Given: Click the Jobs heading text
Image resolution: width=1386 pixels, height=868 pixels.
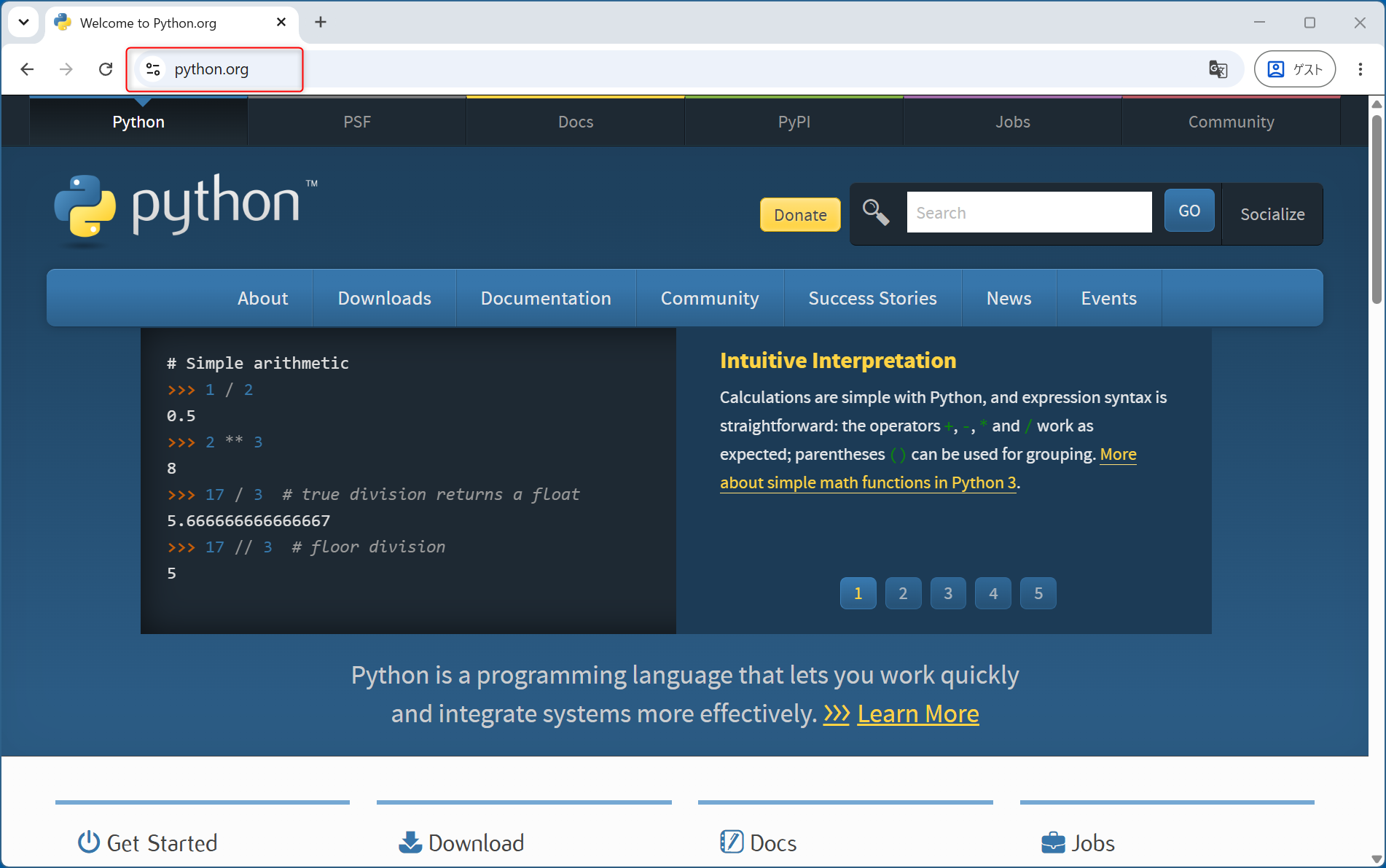Looking at the screenshot, I should [x=1093, y=843].
